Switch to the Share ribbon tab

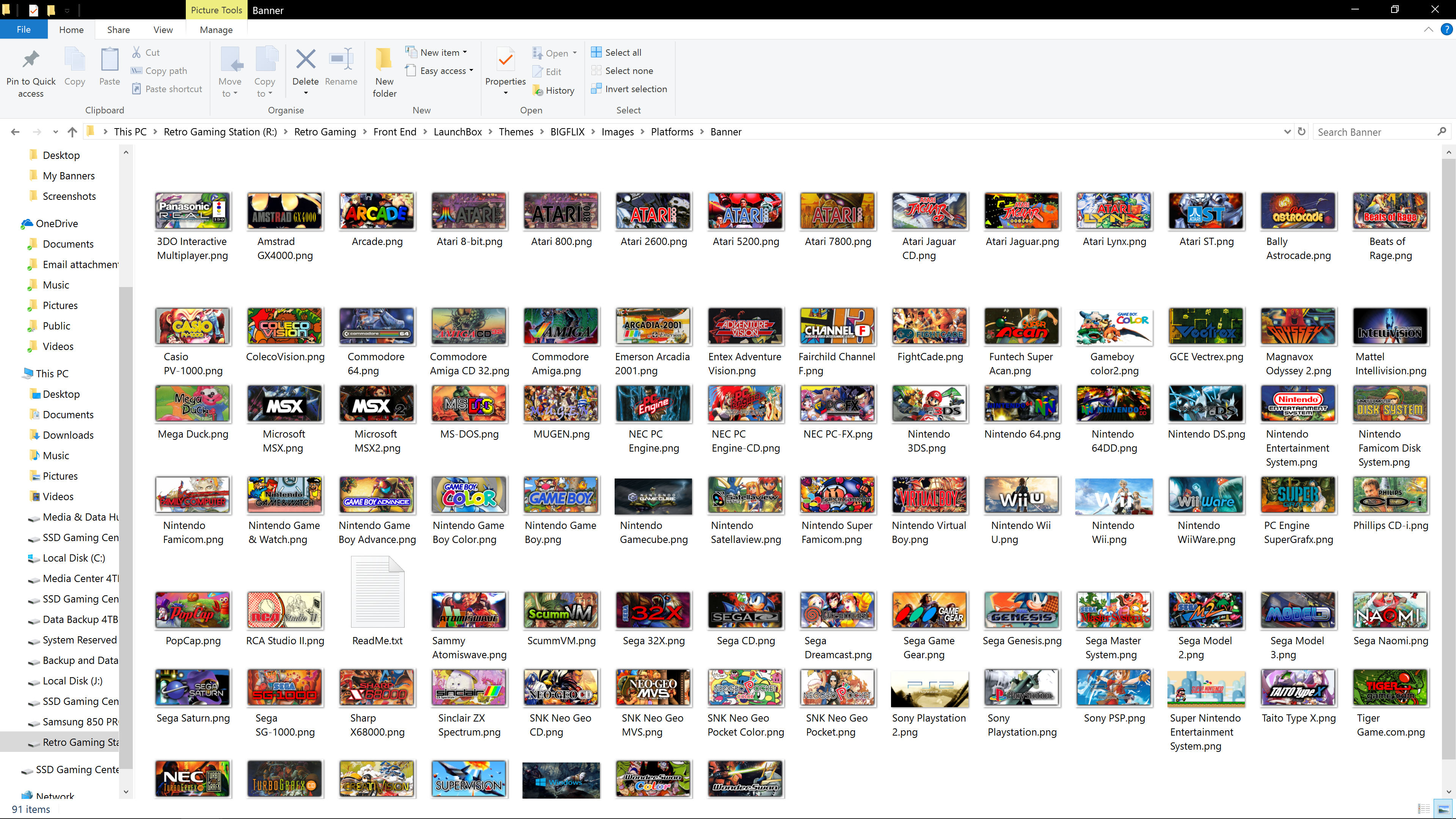click(118, 30)
